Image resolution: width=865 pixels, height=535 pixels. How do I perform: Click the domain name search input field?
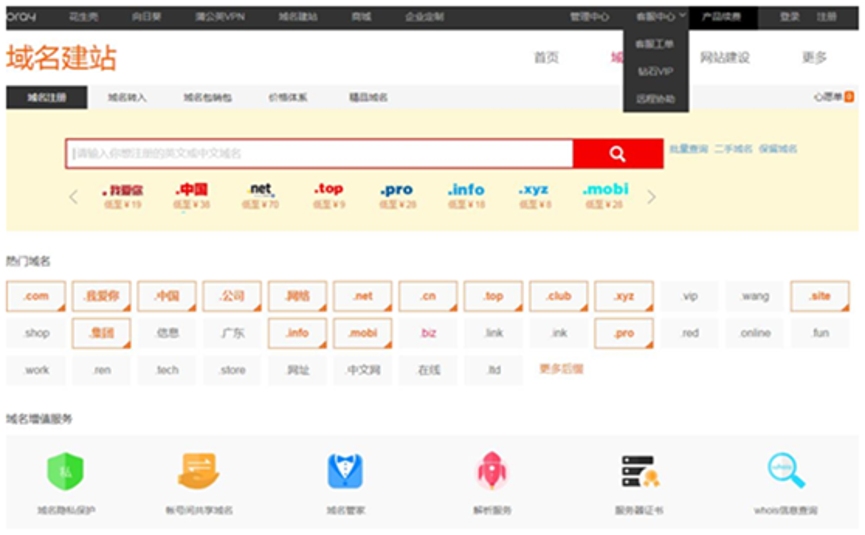point(320,153)
